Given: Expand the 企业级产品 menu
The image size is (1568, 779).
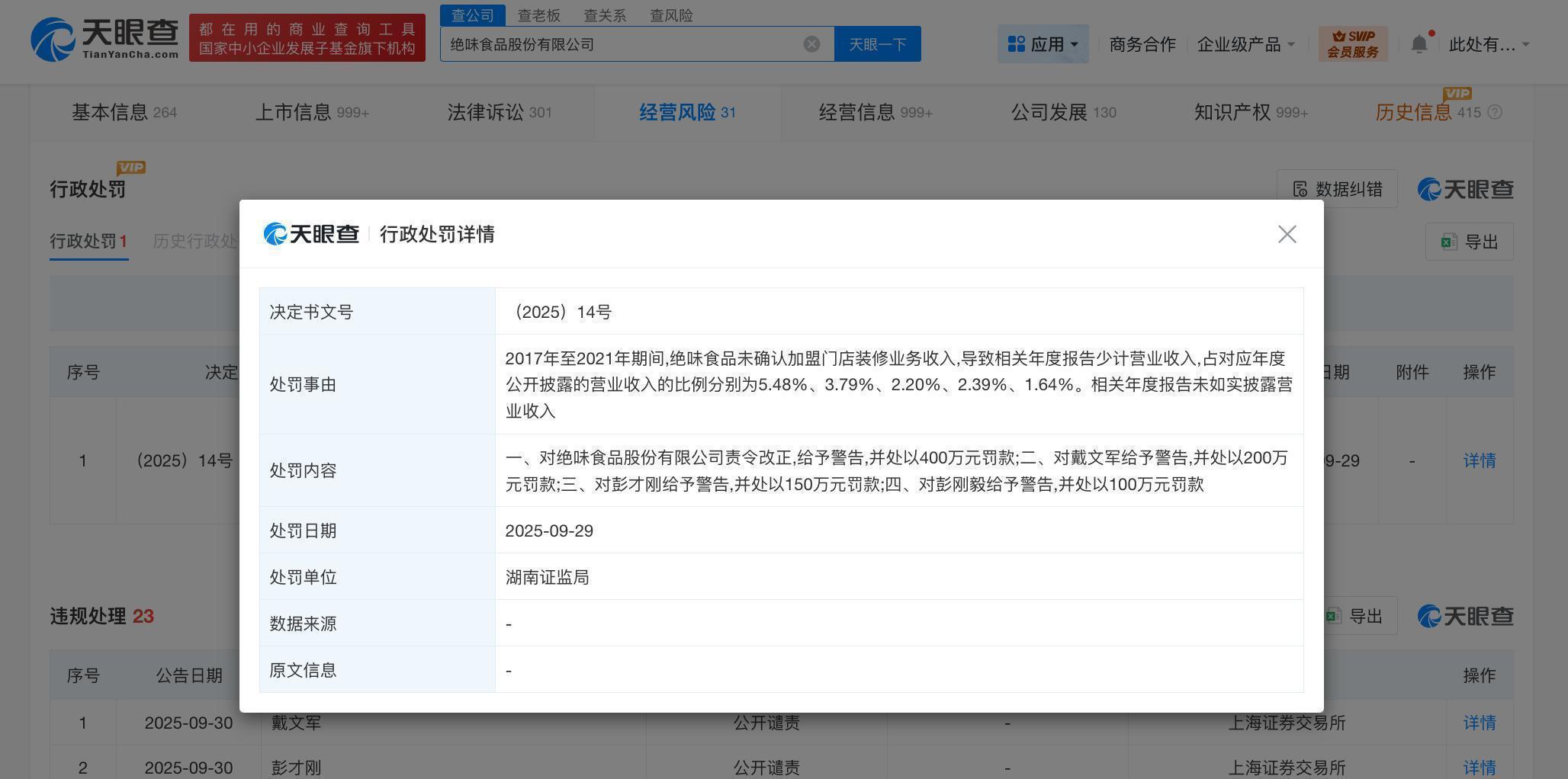Looking at the screenshot, I should [x=1246, y=44].
